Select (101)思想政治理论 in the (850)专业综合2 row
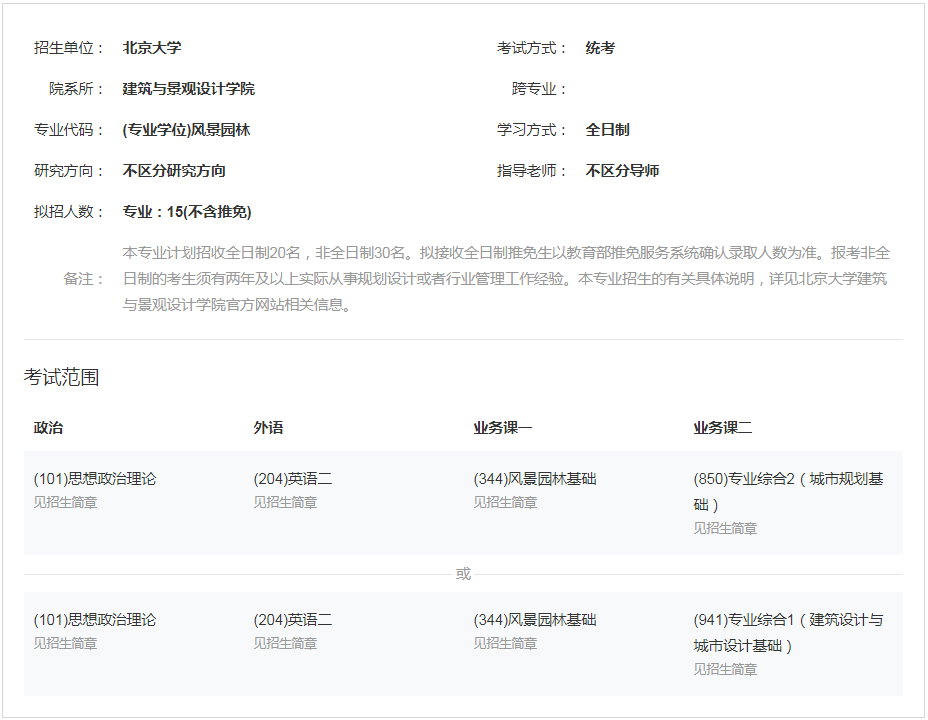This screenshot has height=720, width=928. tap(95, 479)
